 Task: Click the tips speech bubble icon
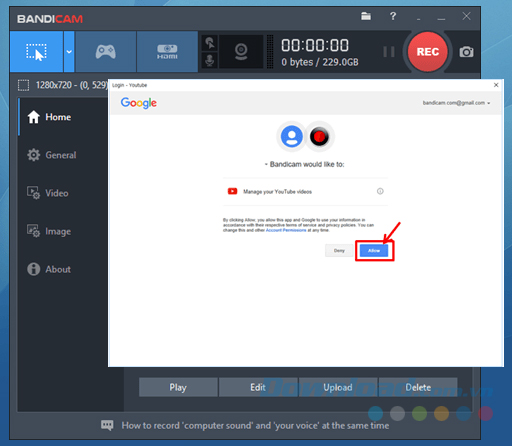[107, 425]
